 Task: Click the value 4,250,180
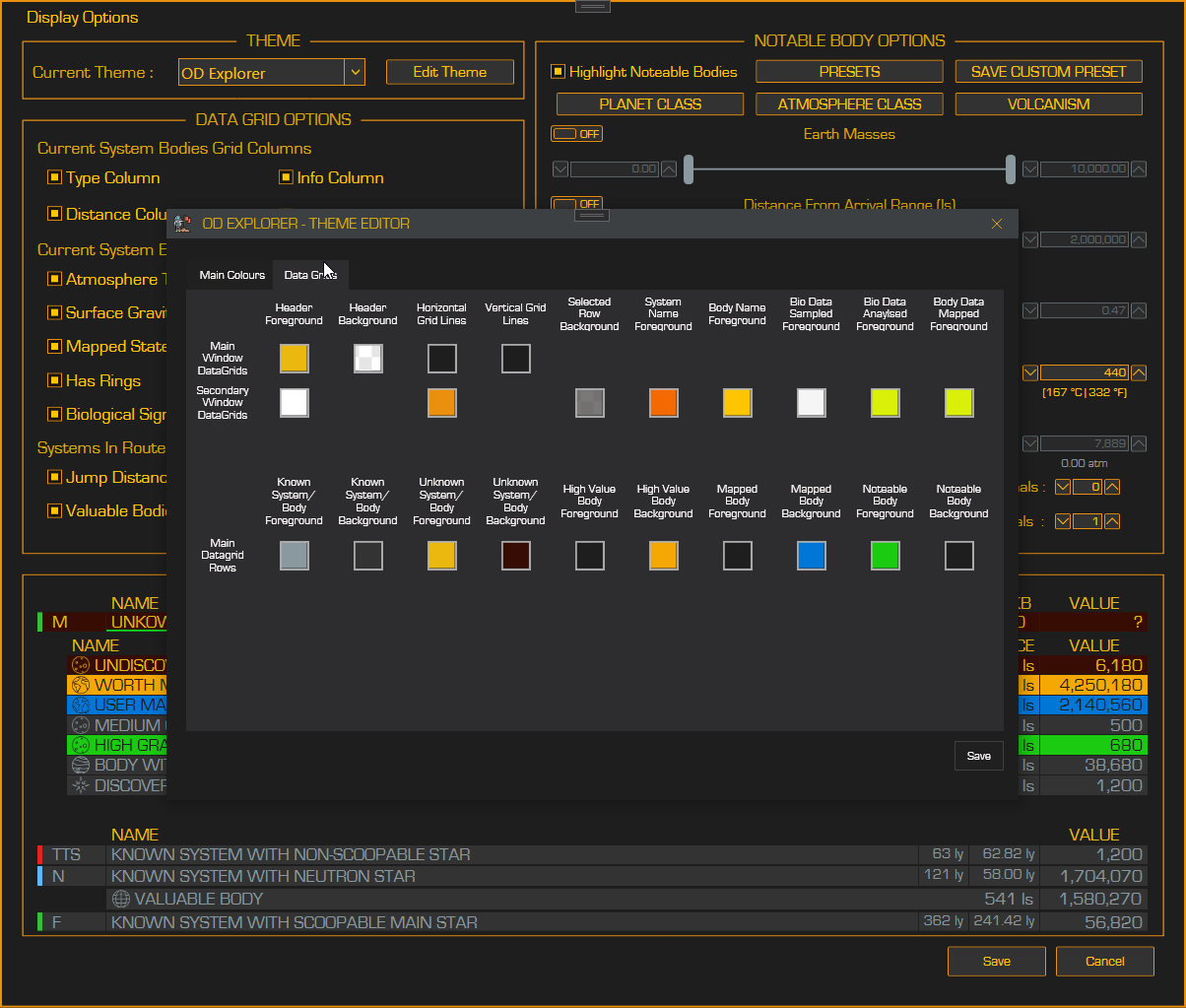pyautogui.click(x=1101, y=685)
